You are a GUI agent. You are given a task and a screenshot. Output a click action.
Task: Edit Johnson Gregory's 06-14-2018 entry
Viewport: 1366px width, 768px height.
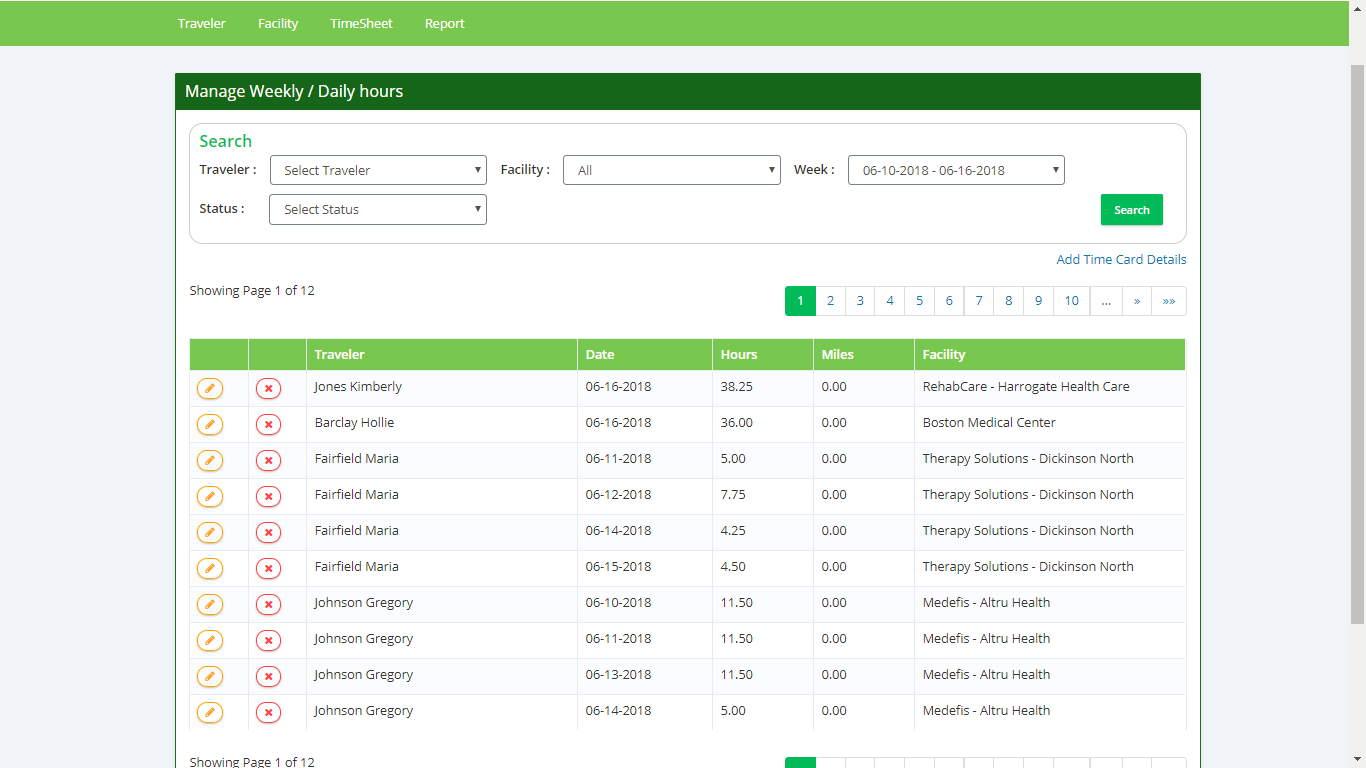tap(210, 712)
